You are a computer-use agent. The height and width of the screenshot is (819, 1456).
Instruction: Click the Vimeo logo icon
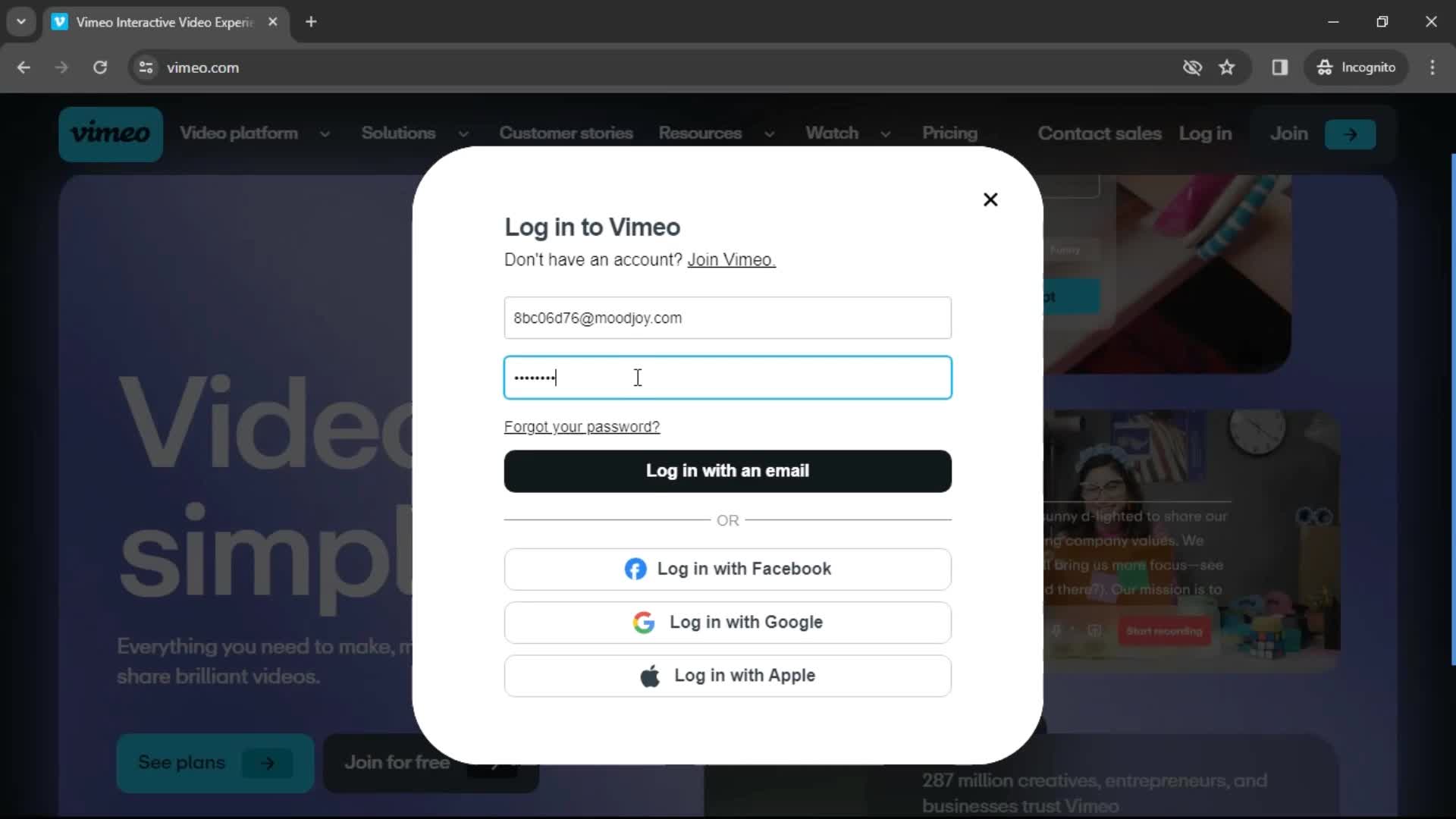[111, 133]
